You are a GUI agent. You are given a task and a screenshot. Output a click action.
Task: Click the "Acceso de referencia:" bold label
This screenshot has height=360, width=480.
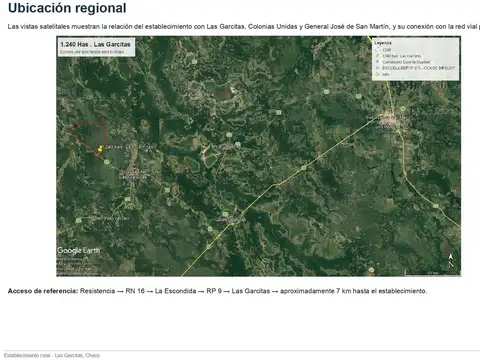[x=43, y=291]
